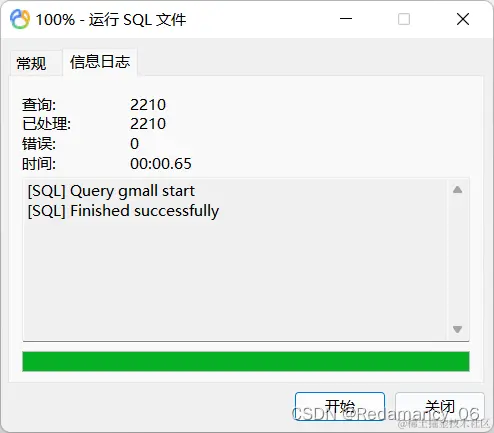Click the 查询 count value 2210
The height and width of the screenshot is (433, 494).
pos(148,105)
